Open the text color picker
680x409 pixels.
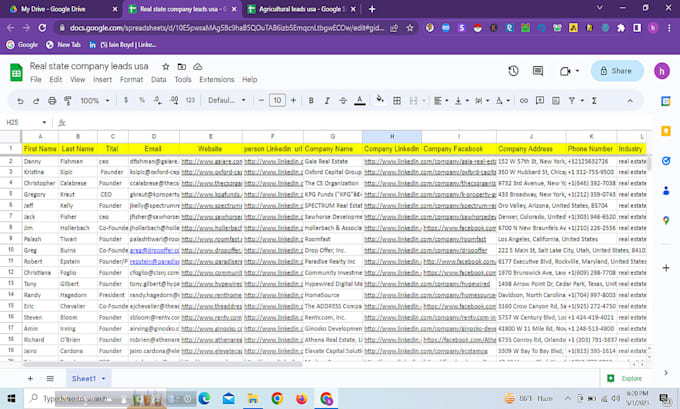click(360, 101)
